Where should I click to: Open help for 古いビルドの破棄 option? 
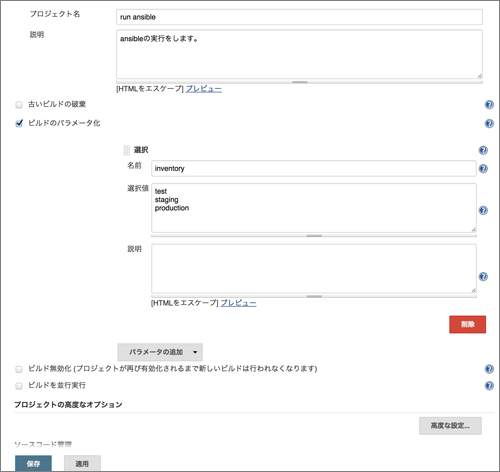click(489, 105)
